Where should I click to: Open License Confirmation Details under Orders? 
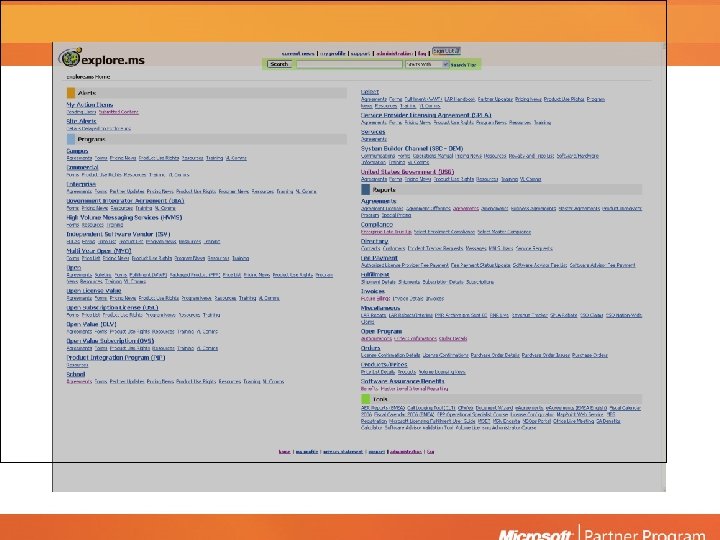coord(390,355)
